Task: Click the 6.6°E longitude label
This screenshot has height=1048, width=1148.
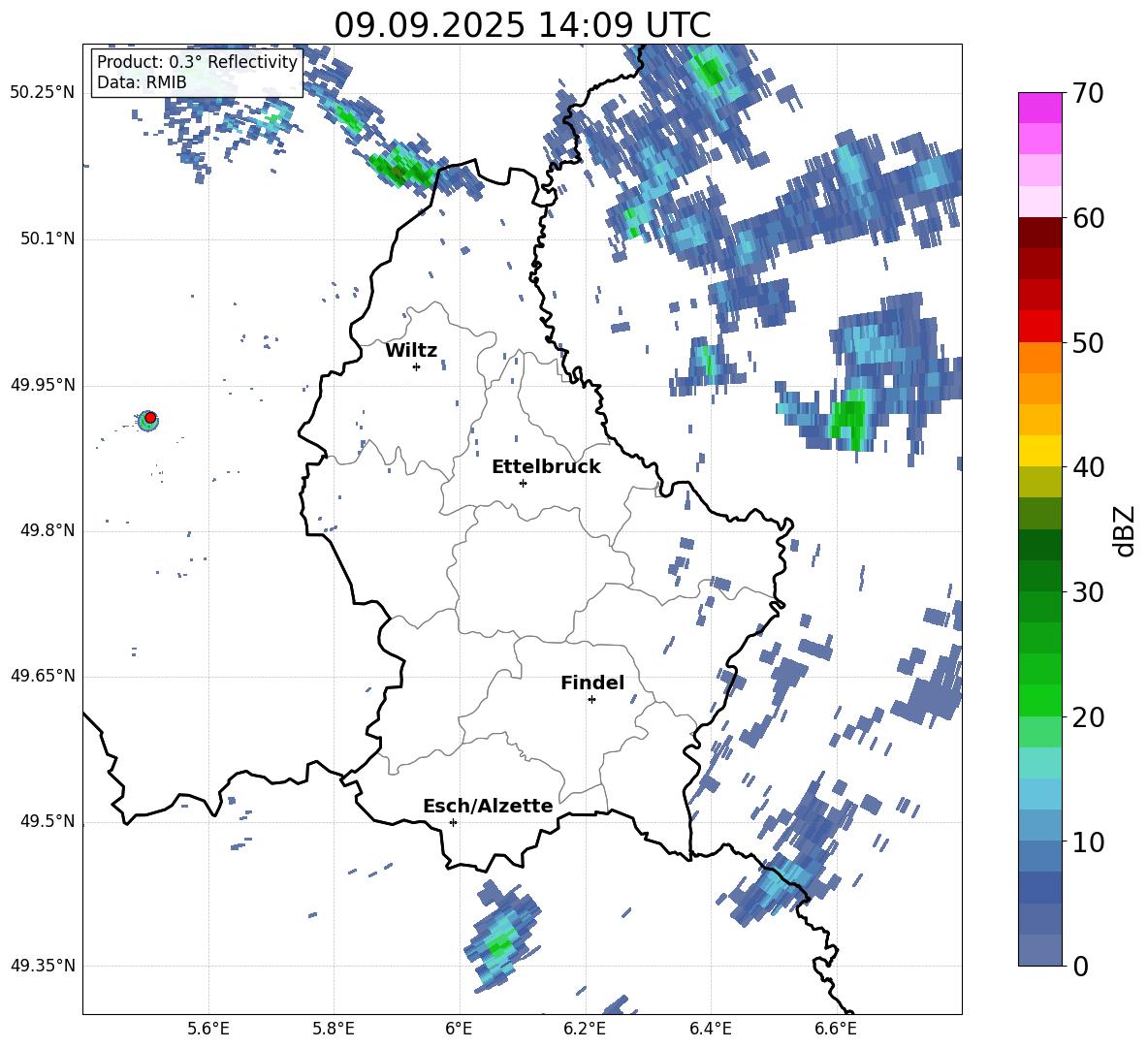Action: tap(836, 1029)
